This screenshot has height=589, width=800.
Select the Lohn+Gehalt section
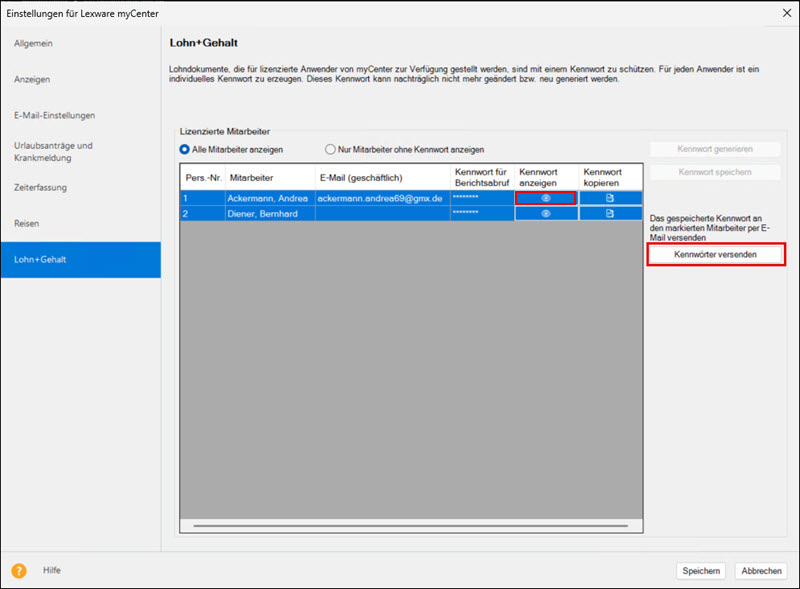[81, 260]
